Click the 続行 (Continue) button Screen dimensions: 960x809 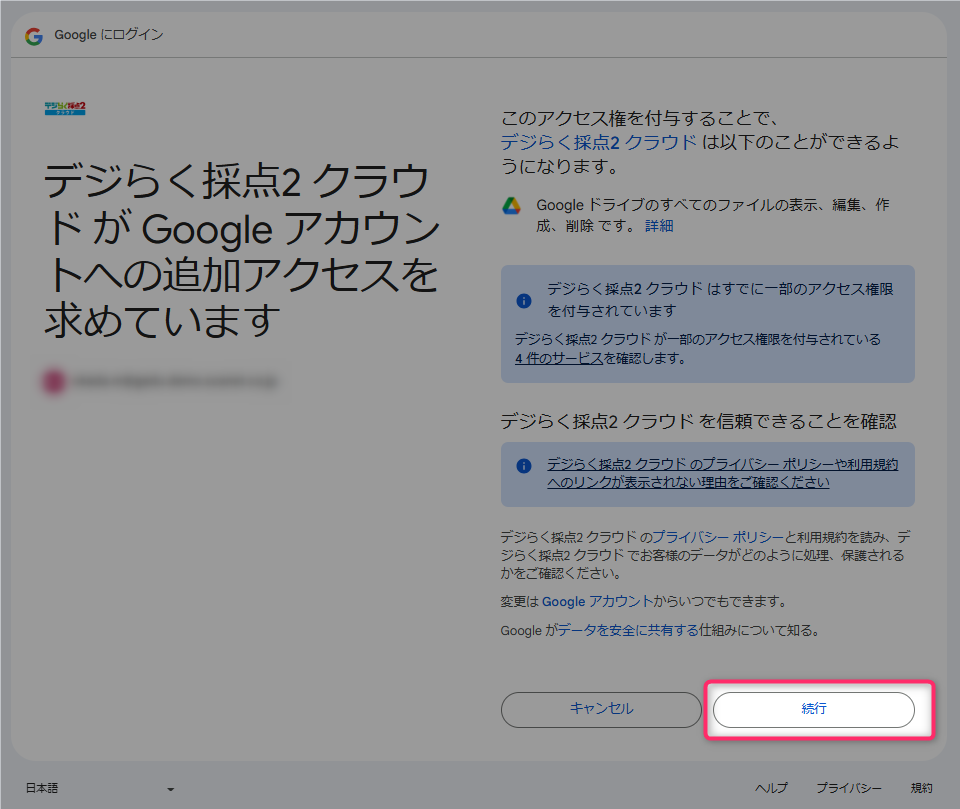813,709
